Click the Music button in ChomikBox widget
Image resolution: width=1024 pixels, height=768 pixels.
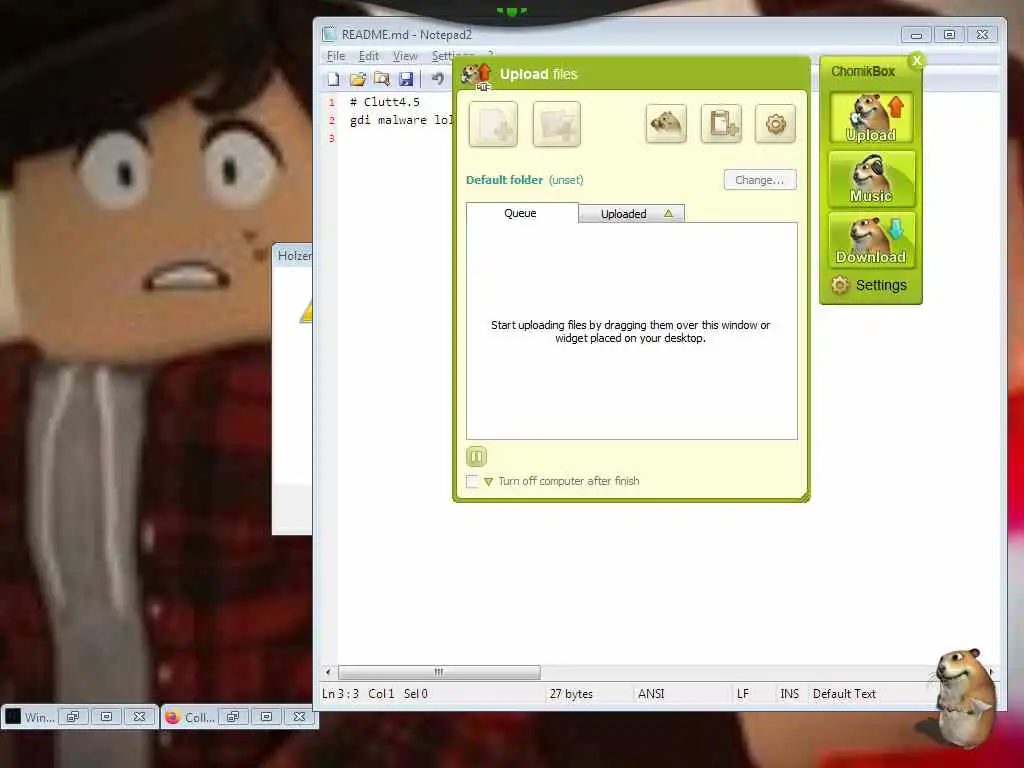(871, 179)
